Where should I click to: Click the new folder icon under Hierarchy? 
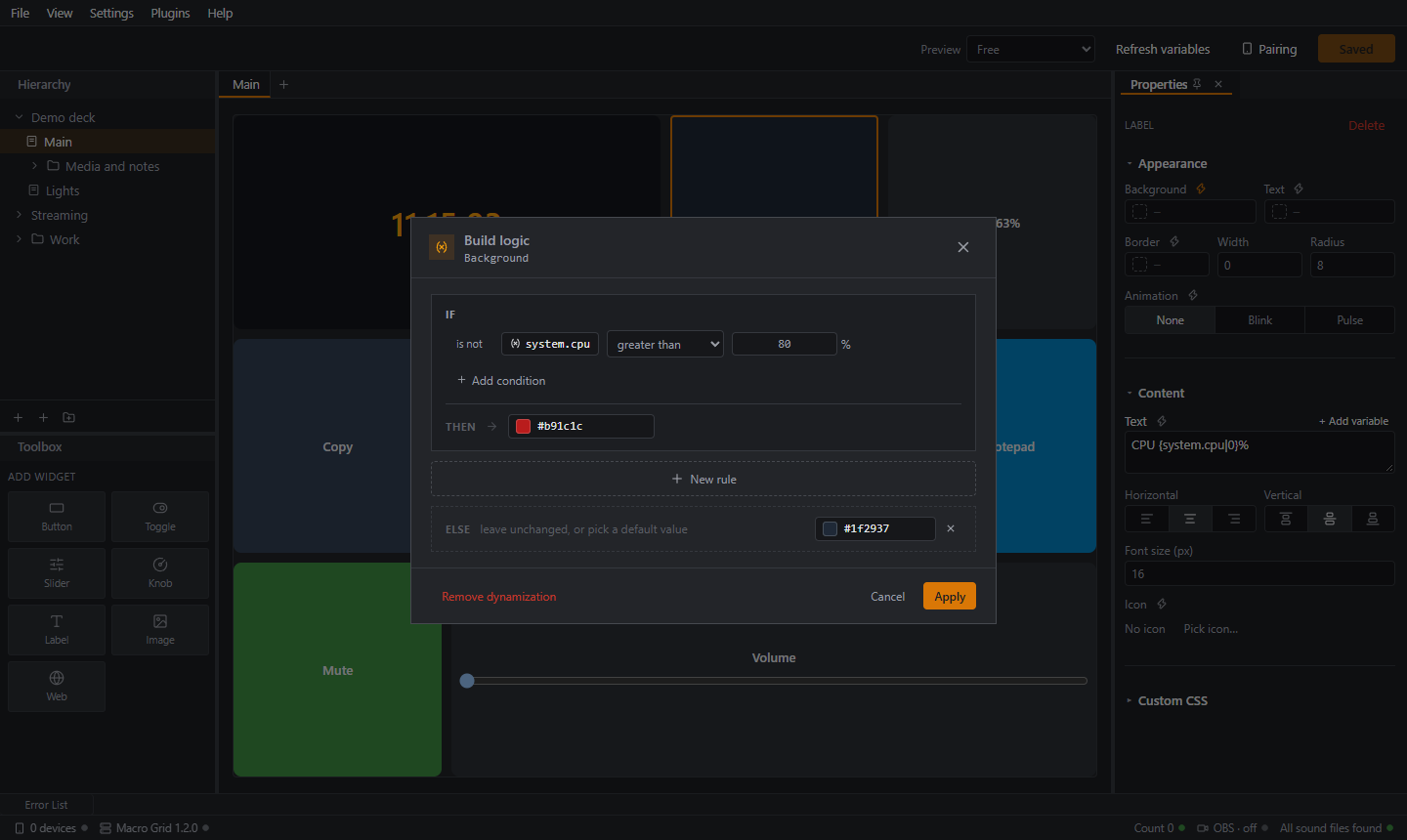(68, 417)
